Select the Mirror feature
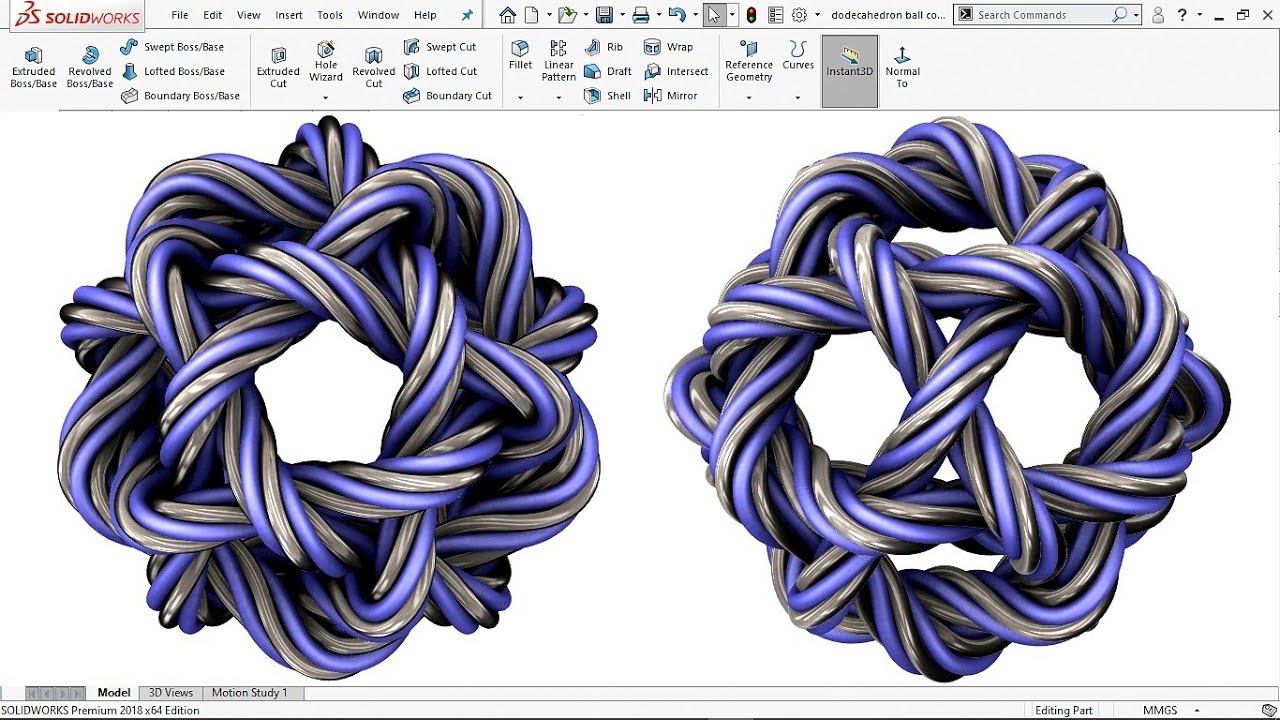The image size is (1280, 720). 671,96
